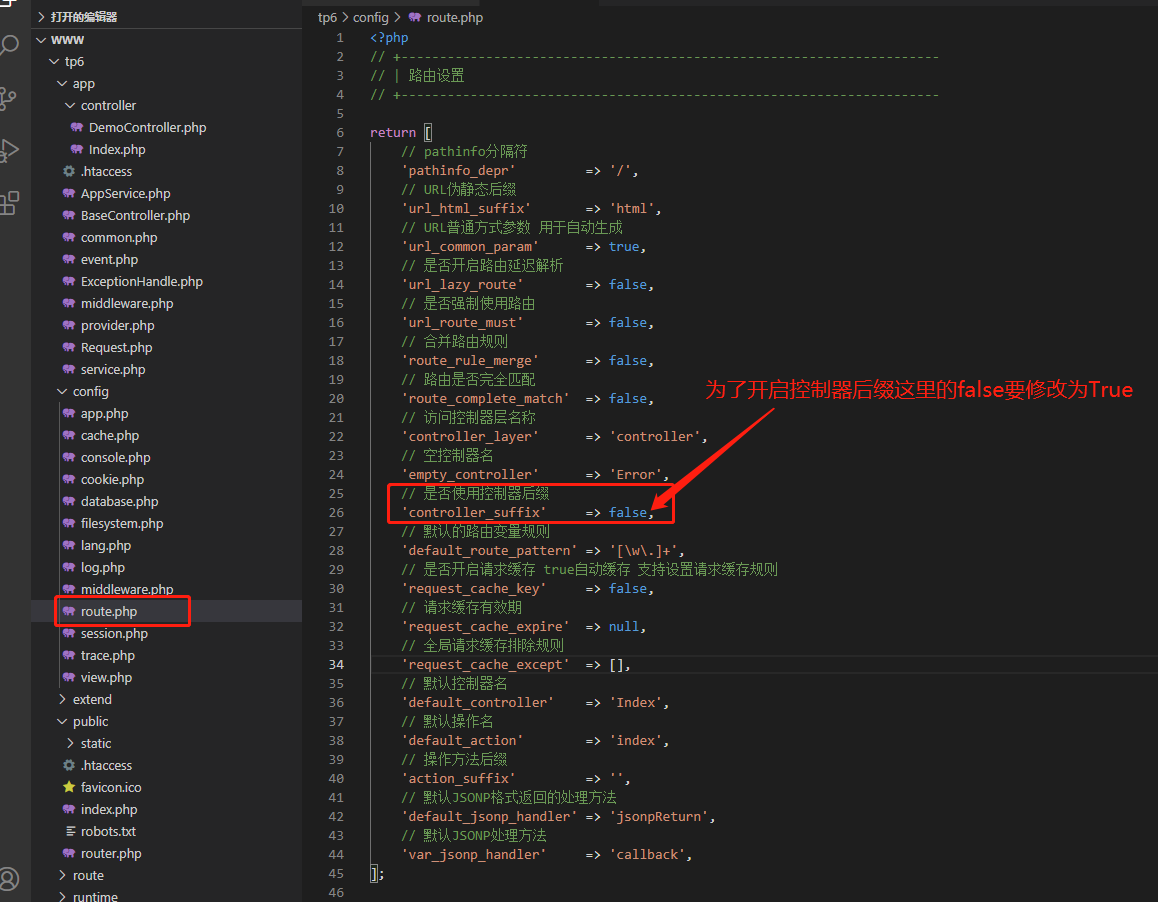The height and width of the screenshot is (902, 1158).
Task: Click PHP icon beside DemoController.php
Action: click(x=77, y=127)
